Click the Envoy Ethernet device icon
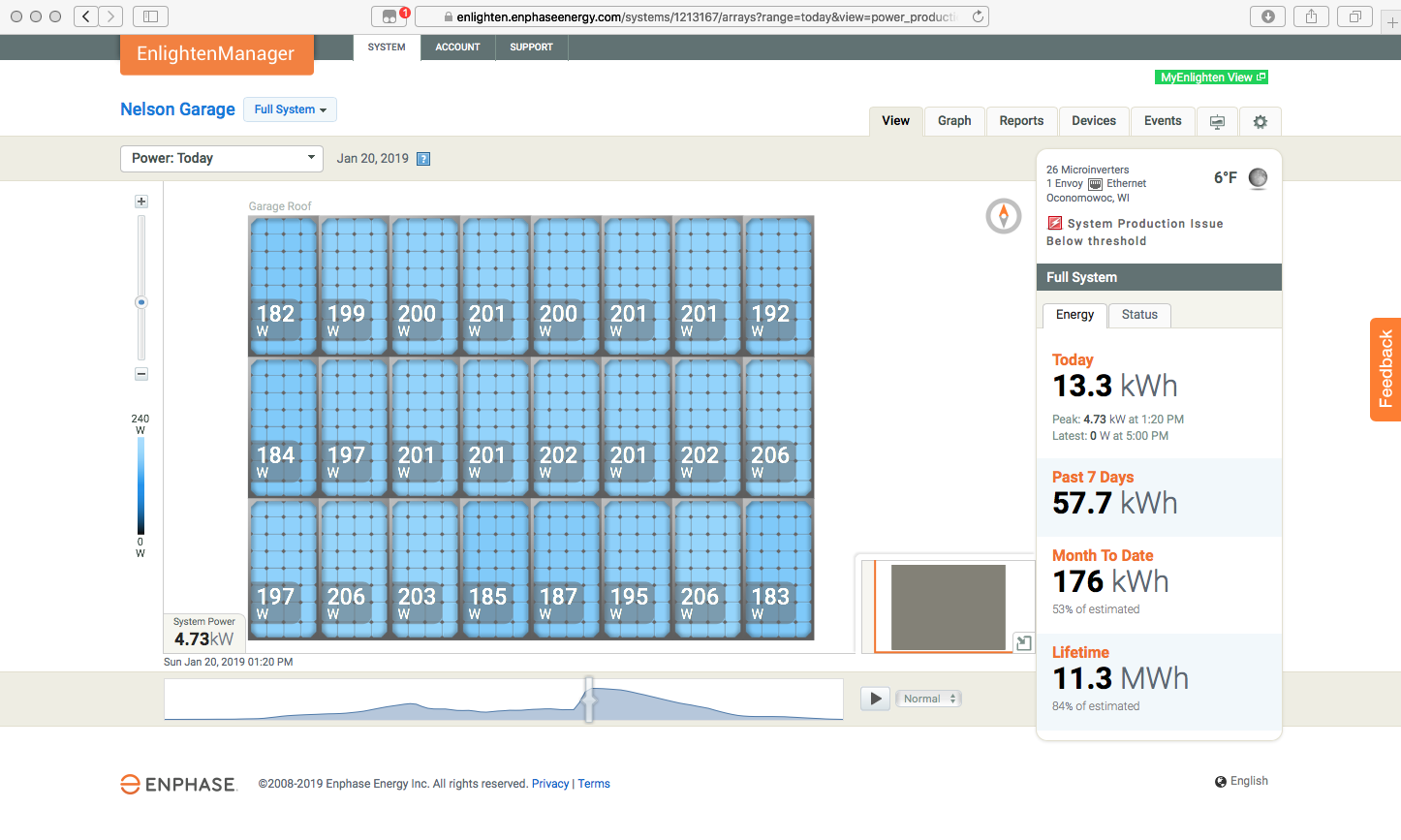Screen dimensions: 1401x840 [x=1095, y=184]
